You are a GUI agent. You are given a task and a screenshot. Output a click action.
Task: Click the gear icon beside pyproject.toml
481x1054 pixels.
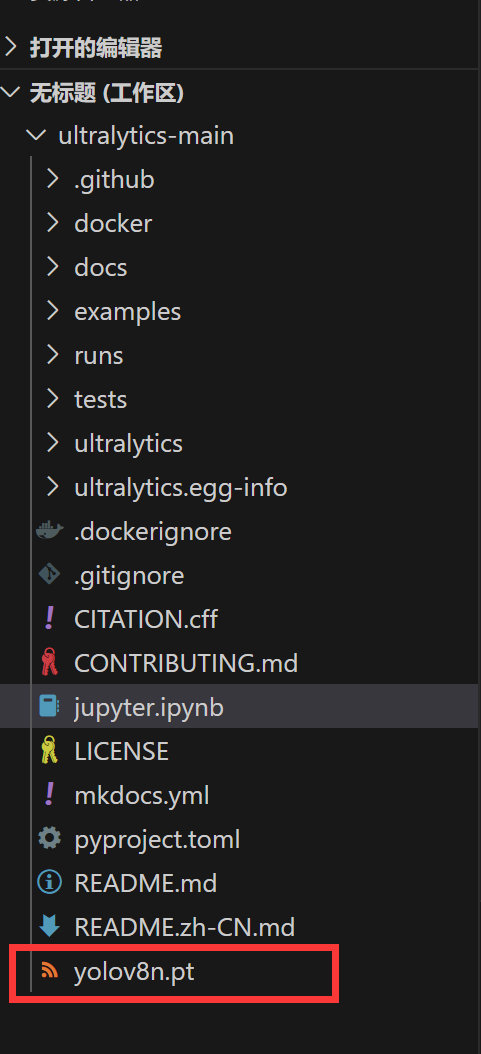(x=50, y=838)
